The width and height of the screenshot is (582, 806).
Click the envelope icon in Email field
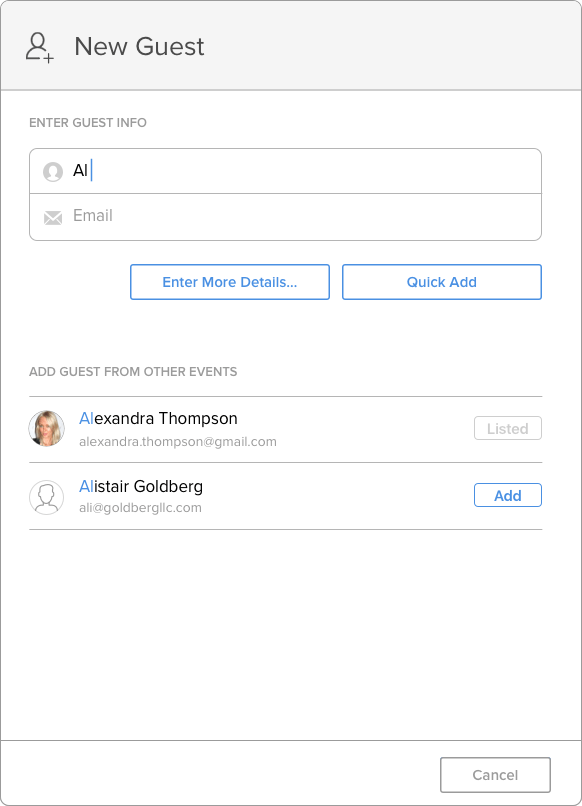(53, 217)
